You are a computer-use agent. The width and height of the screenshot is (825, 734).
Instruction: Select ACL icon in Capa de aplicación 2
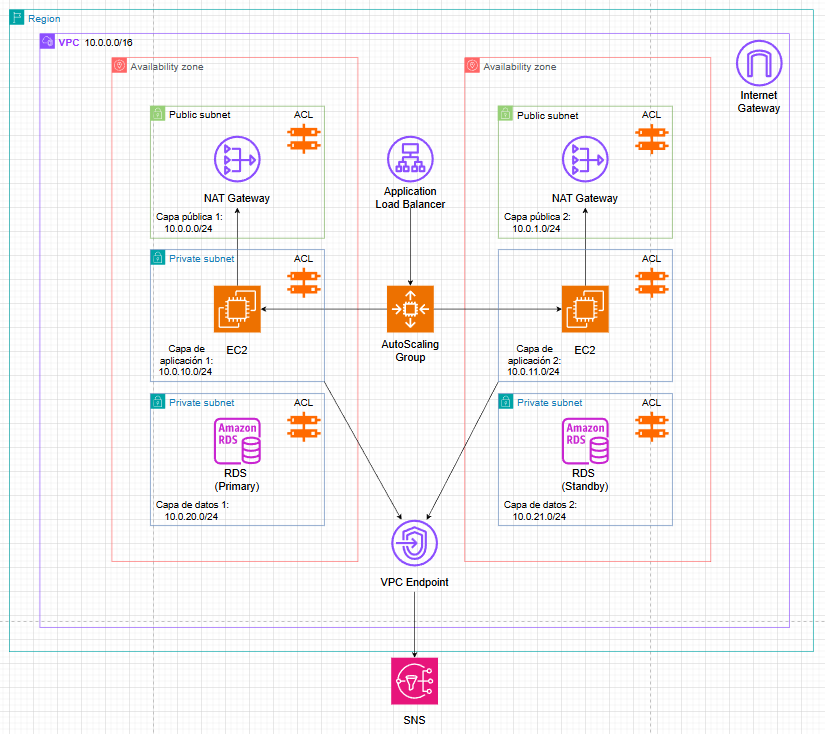pos(652,283)
